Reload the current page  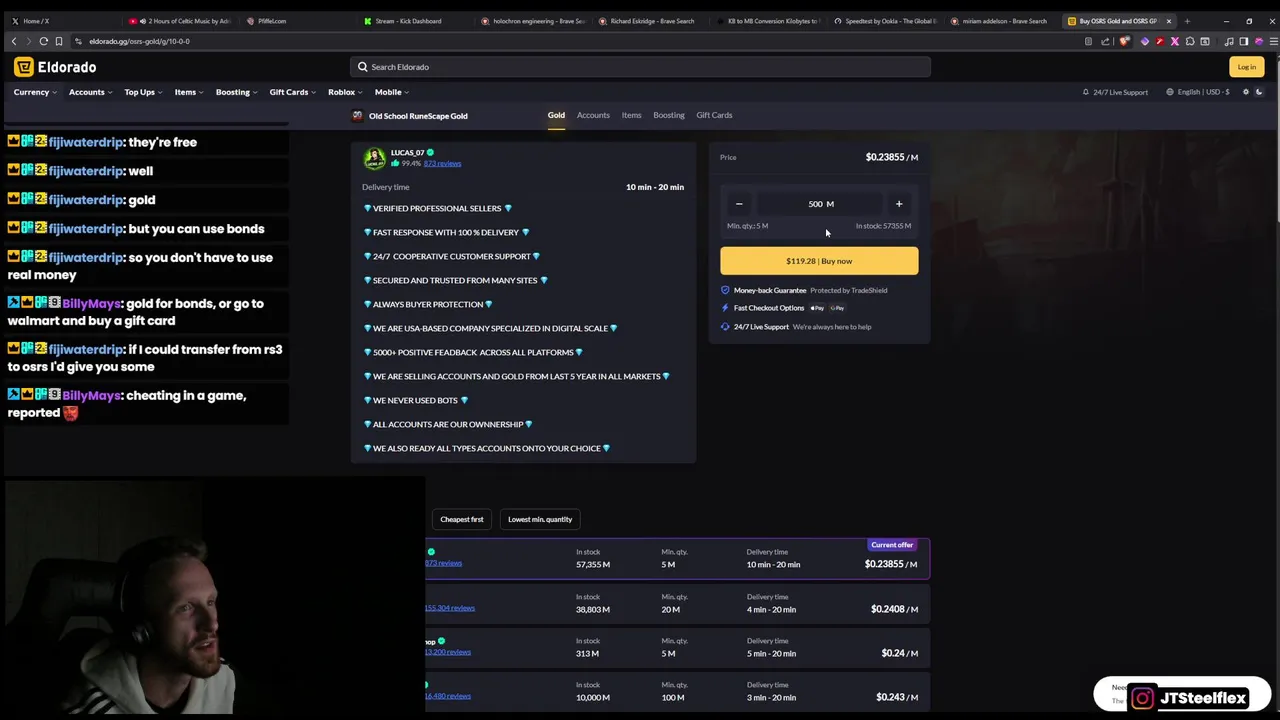coord(43,41)
